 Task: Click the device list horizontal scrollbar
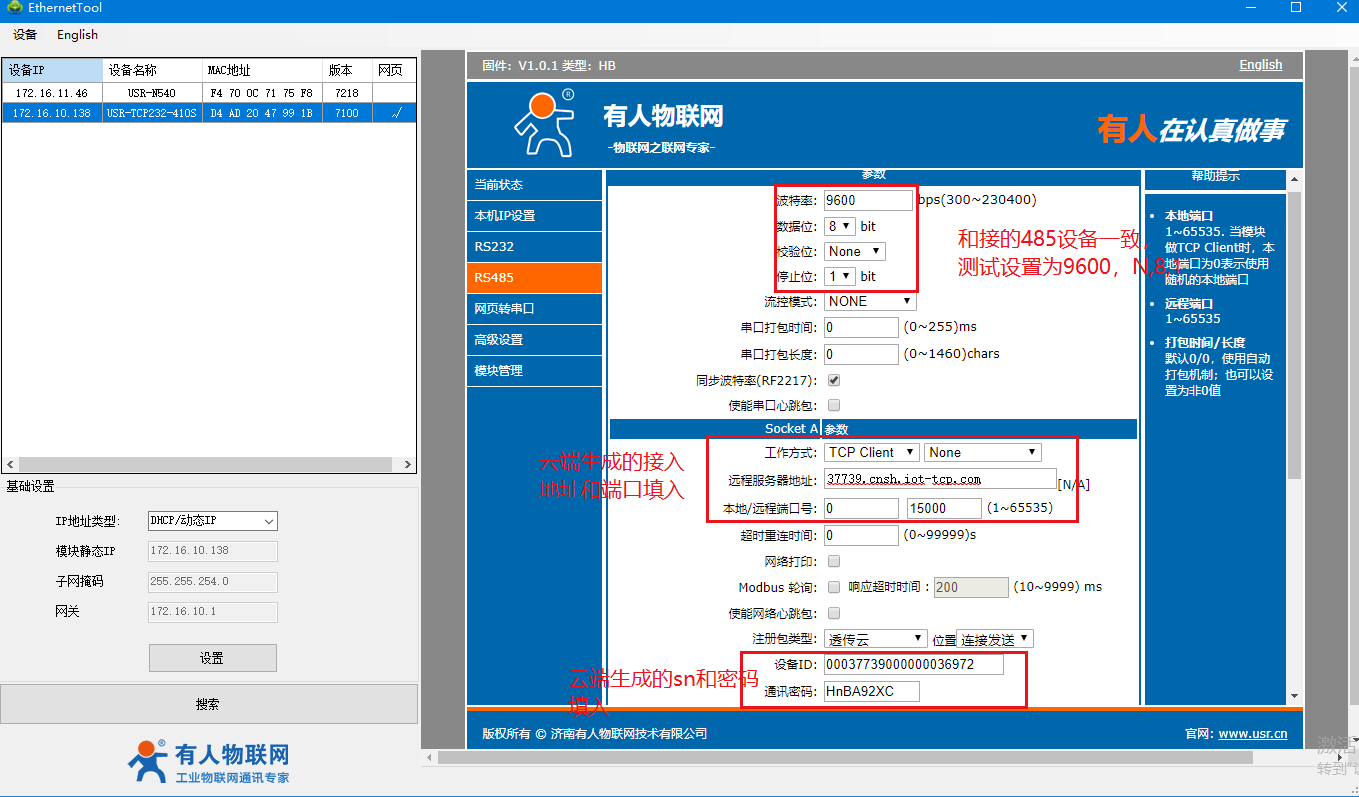coord(208,465)
